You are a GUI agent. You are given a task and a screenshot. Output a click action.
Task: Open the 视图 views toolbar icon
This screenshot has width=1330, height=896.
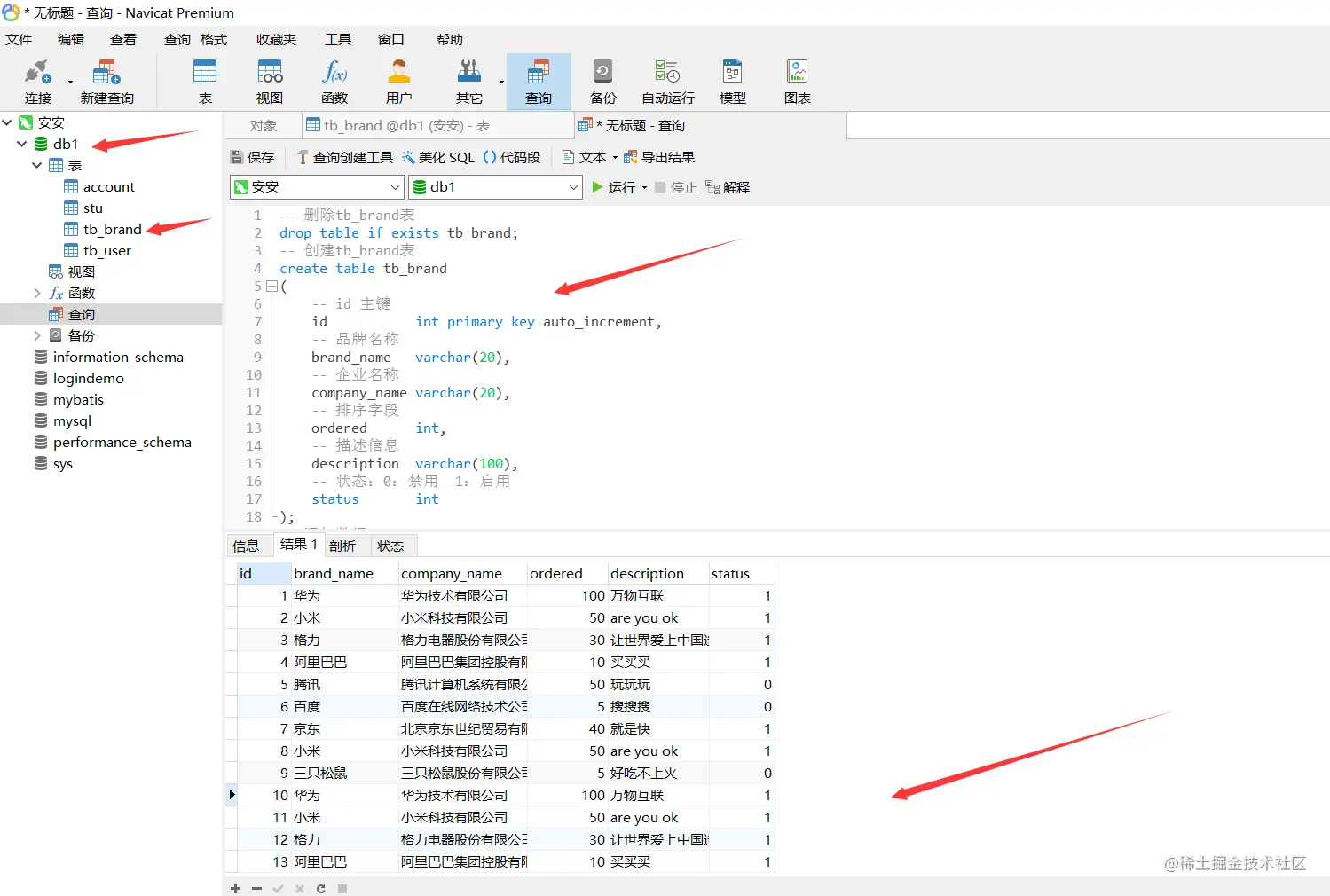pos(270,82)
